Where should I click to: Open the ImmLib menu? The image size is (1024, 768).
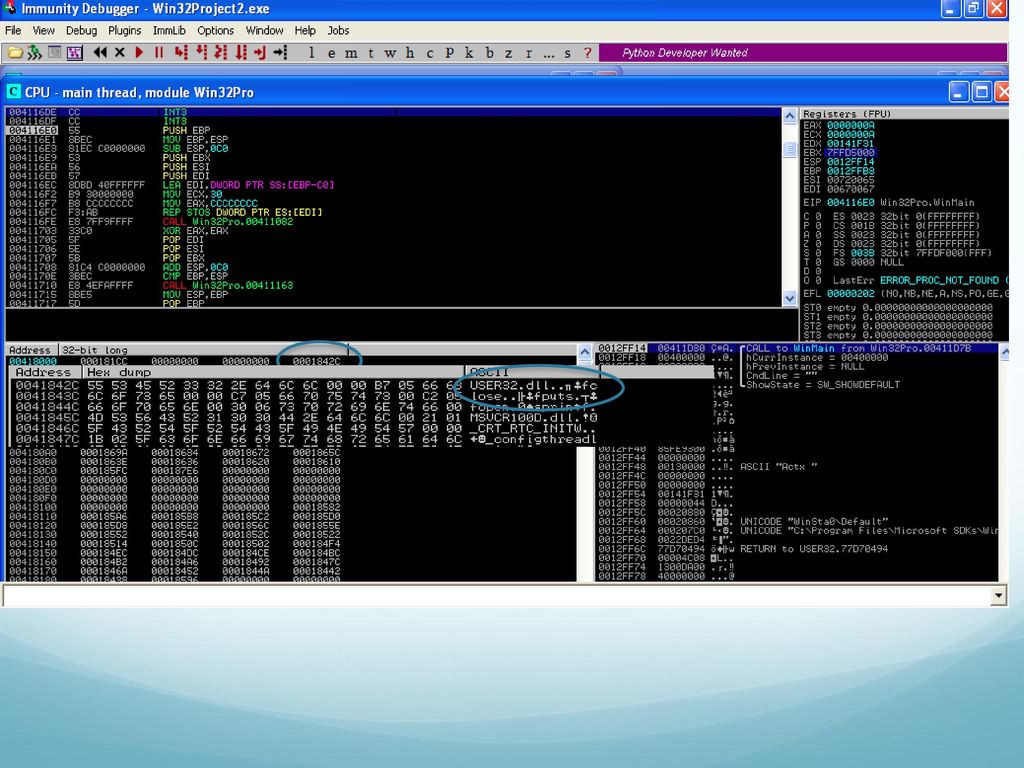[x=169, y=30]
